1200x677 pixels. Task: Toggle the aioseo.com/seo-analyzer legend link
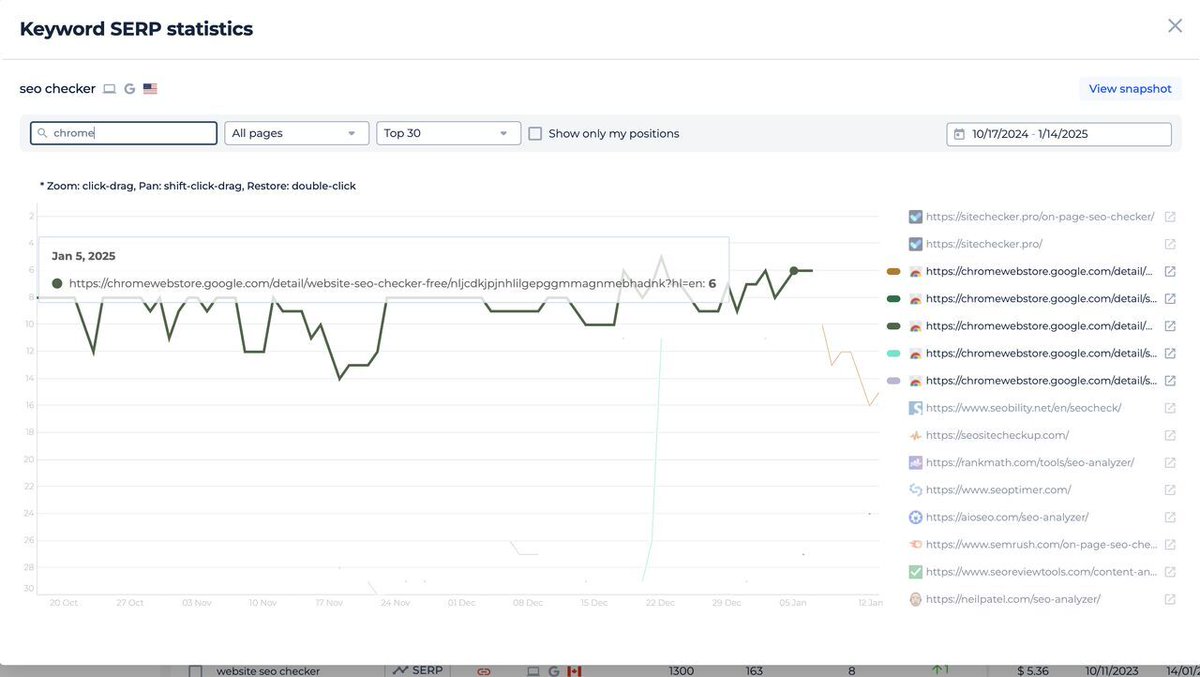pos(1007,517)
